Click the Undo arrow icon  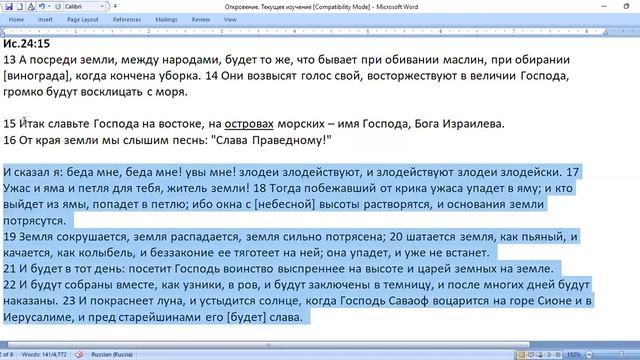(x=42, y=7)
